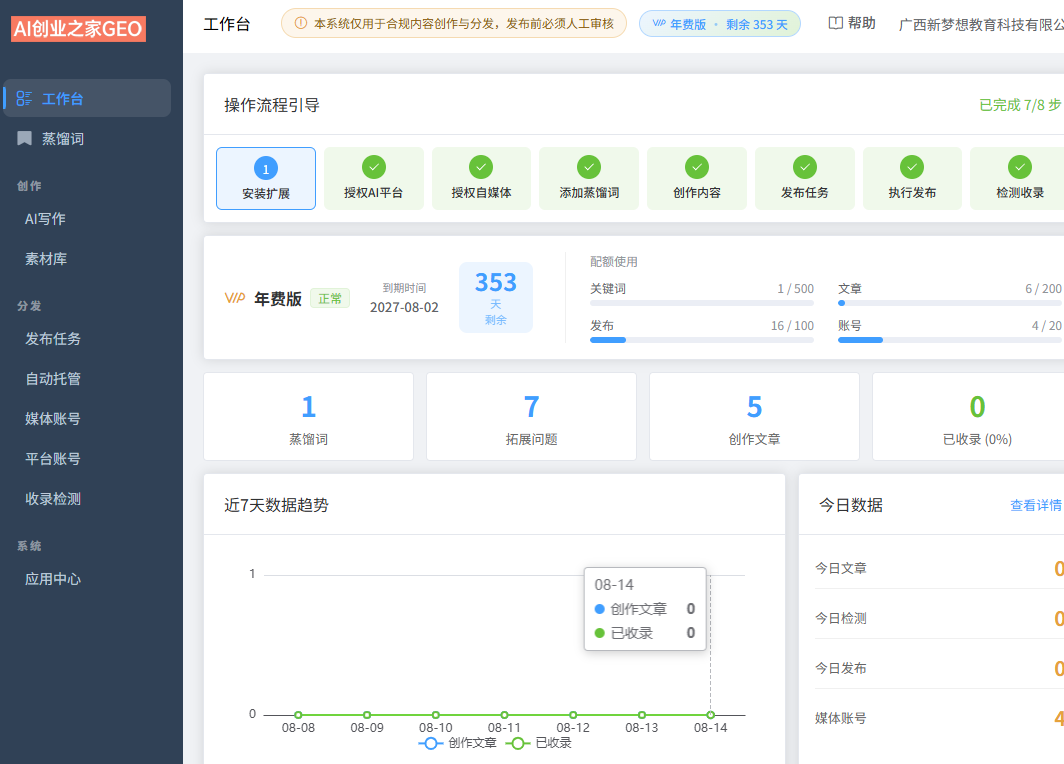Viewport: 1064px width, 764px height.
Task: Click the 关键词 quota progress bar
Action: pos(702,303)
